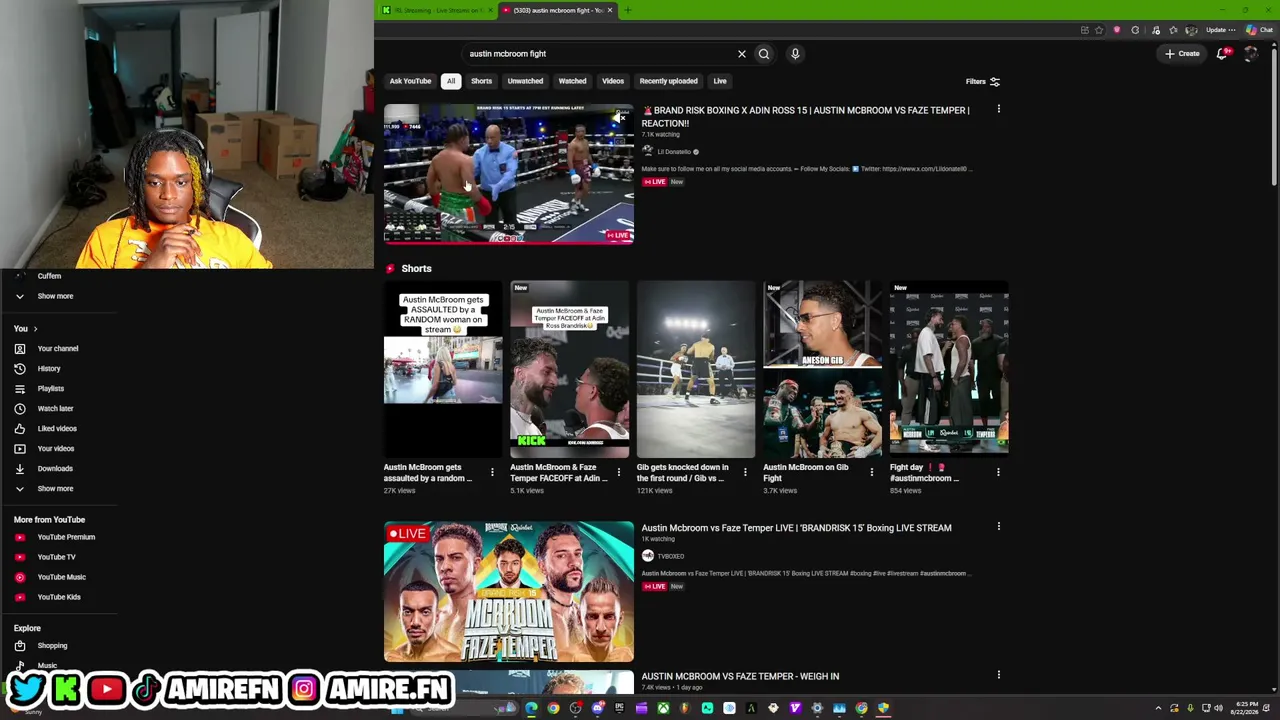The width and height of the screenshot is (1280, 720).
Task: Click the Create button
Action: point(1182,54)
